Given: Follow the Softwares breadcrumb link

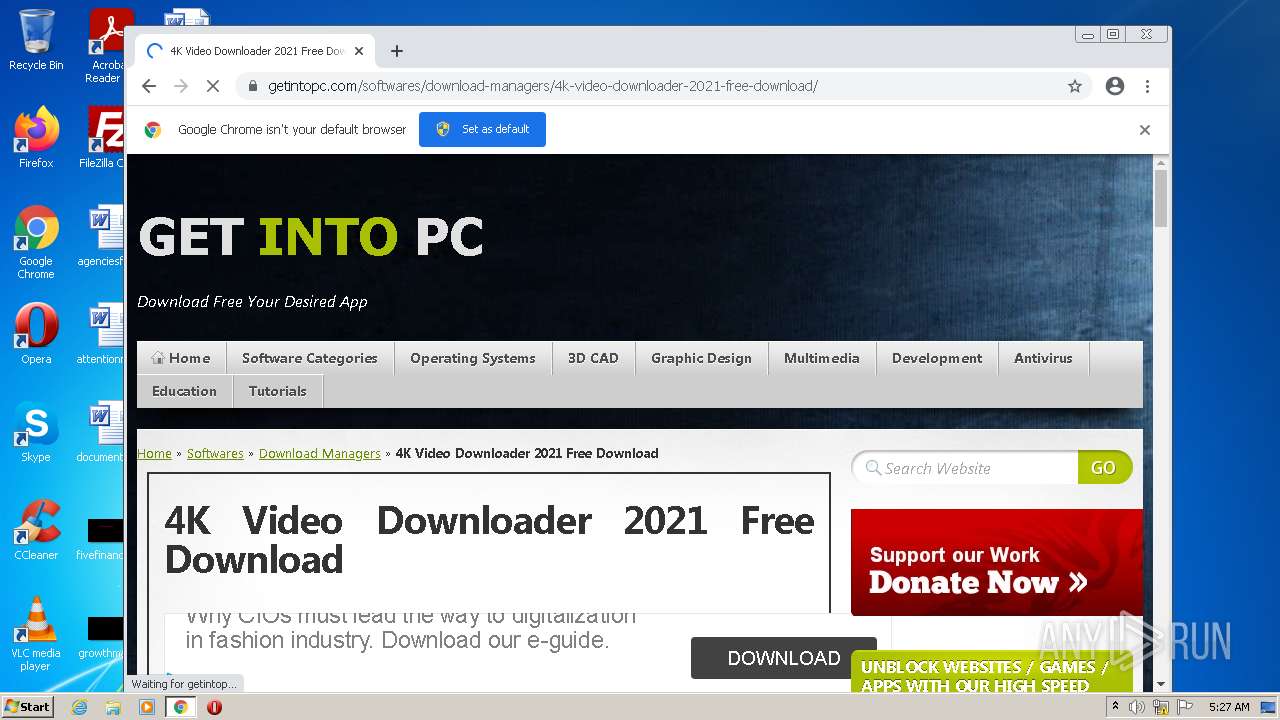Looking at the screenshot, I should 215,453.
